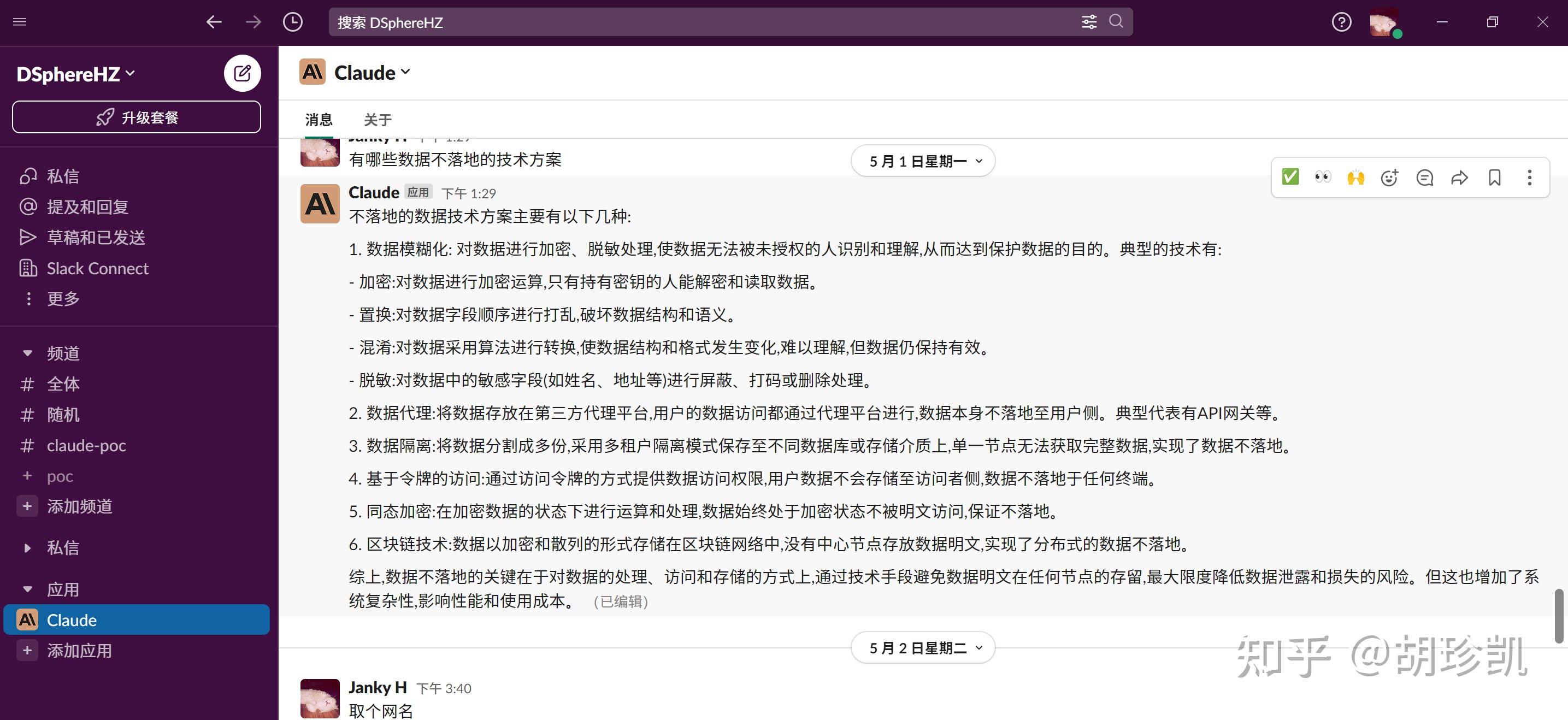Click the Claude app logo in header
The image size is (1568, 720).
pyautogui.click(x=313, y=73)
